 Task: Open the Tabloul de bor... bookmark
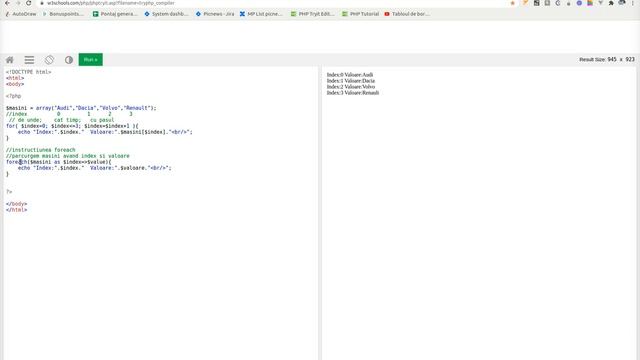[x=407, y=14]
